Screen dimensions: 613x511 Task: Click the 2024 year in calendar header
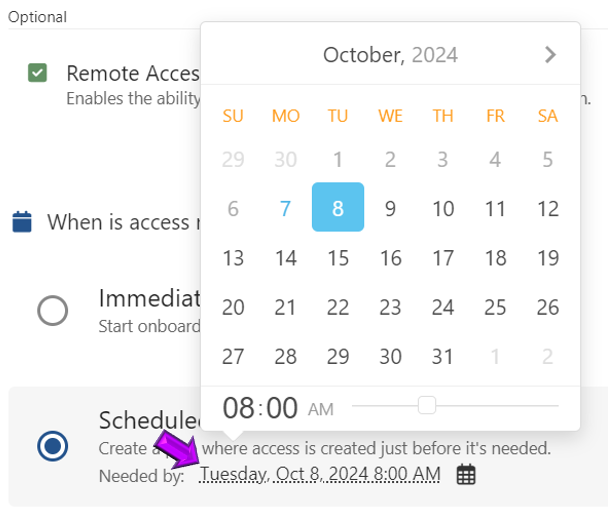435,55
